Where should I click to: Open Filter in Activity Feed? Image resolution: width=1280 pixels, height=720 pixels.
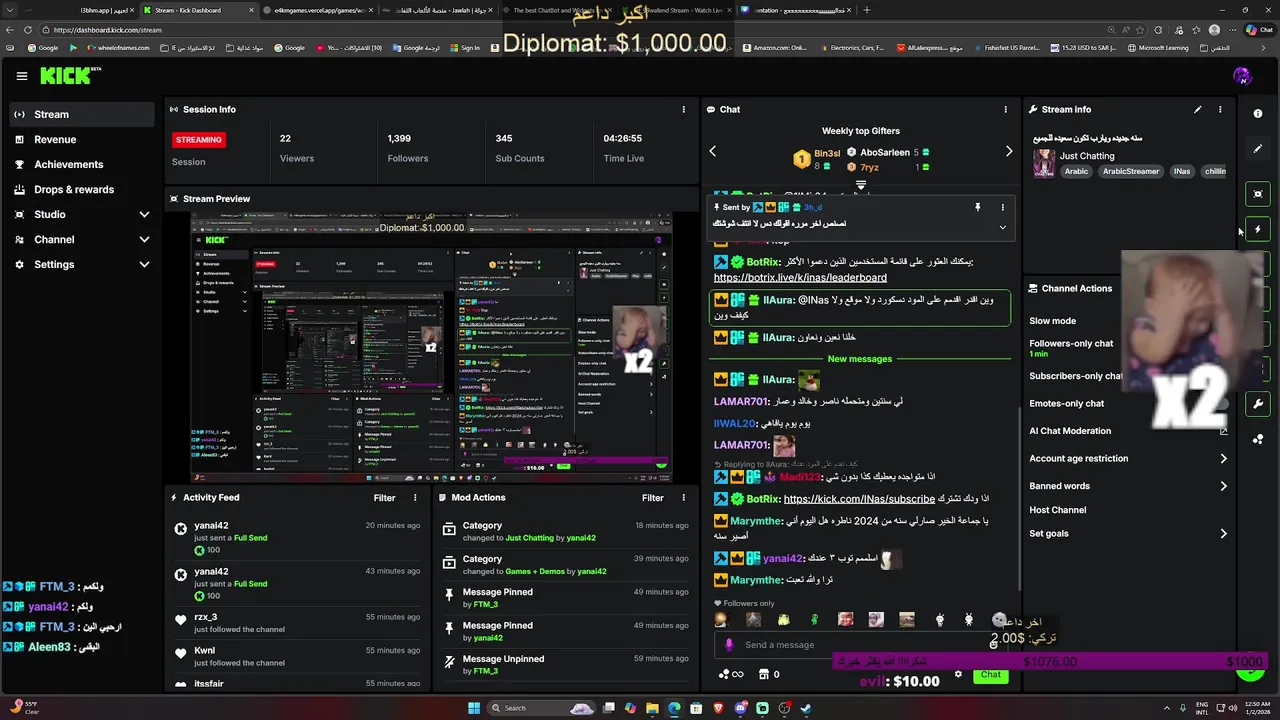click(384, 497)
